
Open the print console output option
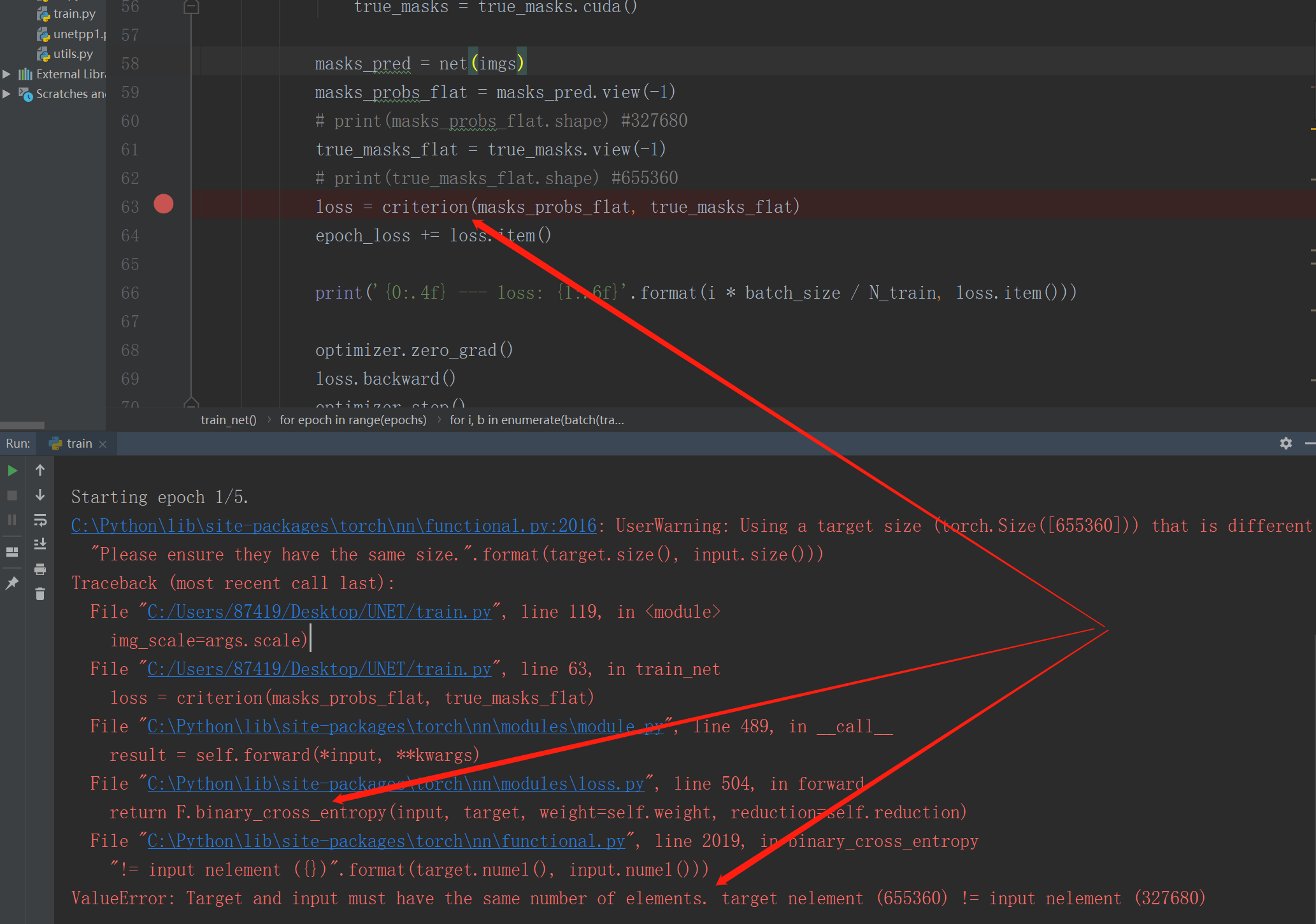40,569
